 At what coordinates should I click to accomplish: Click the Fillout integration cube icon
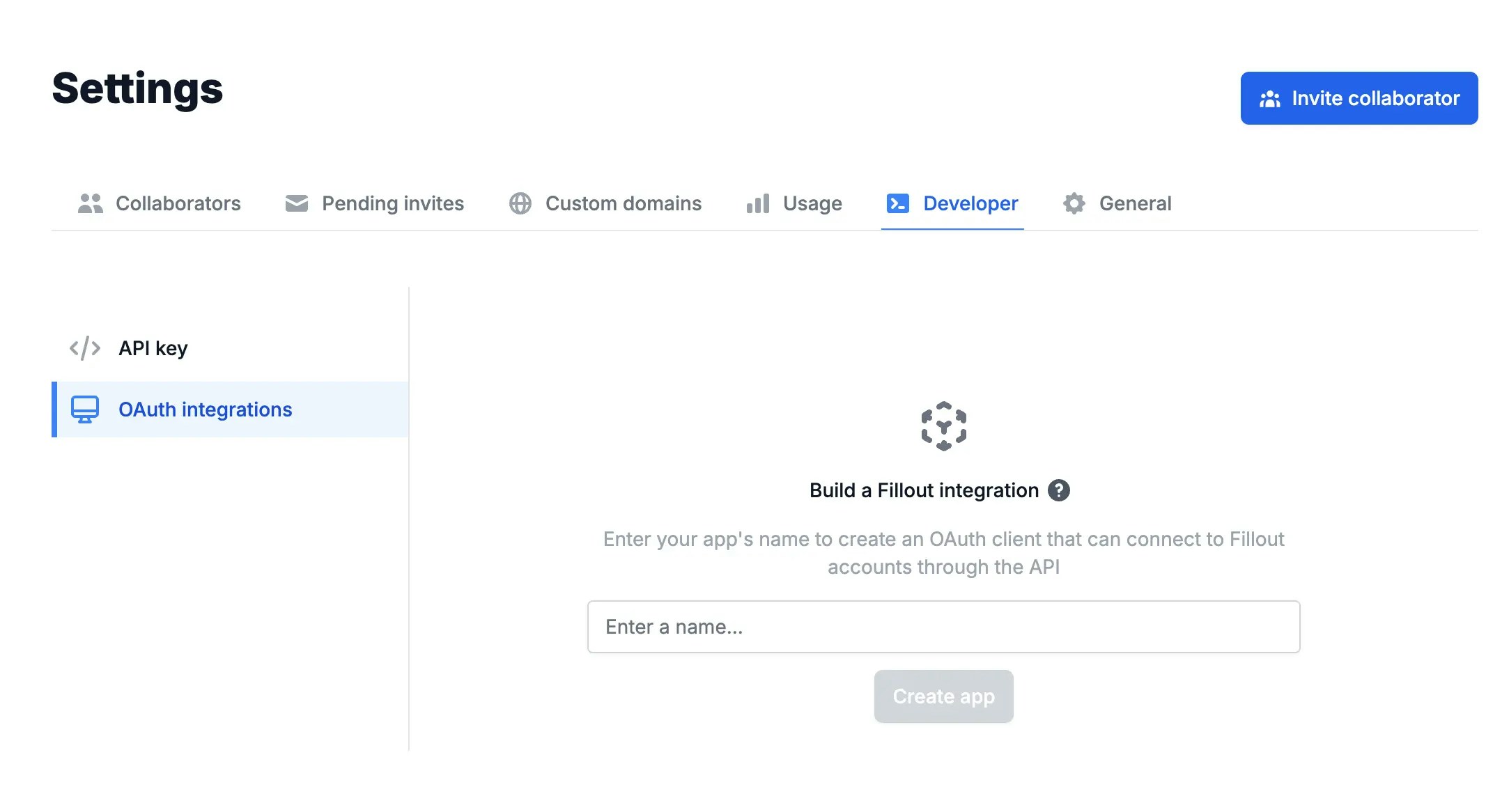pyautogui.click(x=944, y=426)
